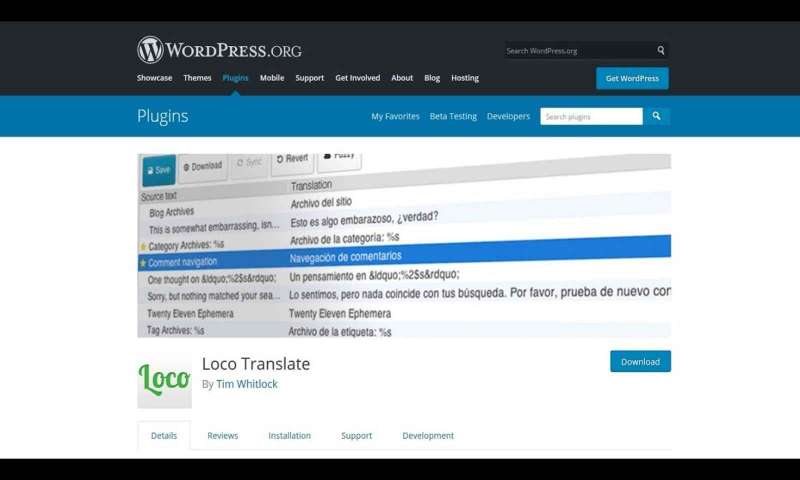Click the WordPress.org logo
This screenshot has width=800, height=480.
click(x=219, y=50)
